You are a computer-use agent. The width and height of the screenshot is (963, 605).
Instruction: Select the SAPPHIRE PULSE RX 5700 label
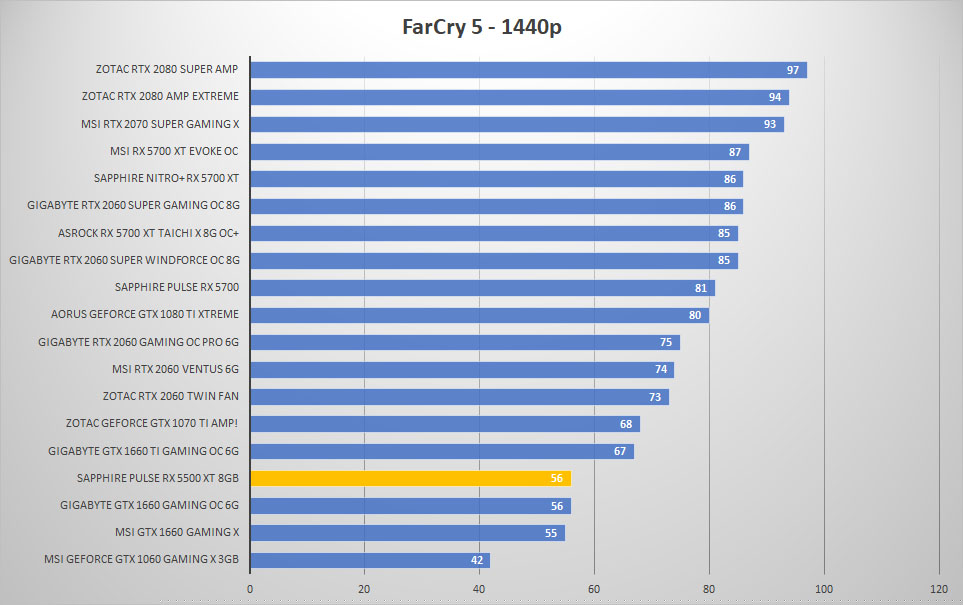point(177,287)
